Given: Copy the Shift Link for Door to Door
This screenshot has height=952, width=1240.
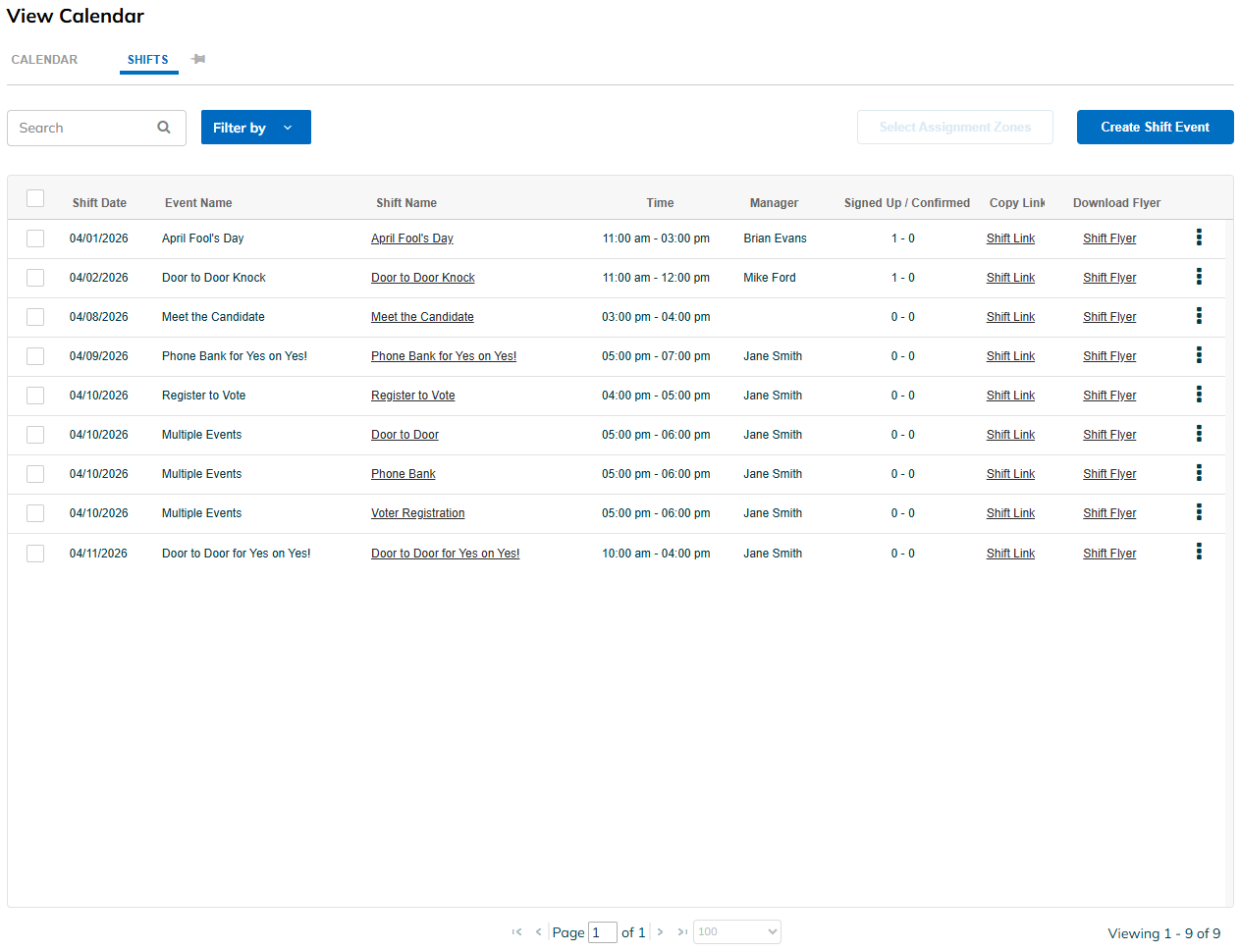Looking at the screenshot, I should [x=1010, y=435].
